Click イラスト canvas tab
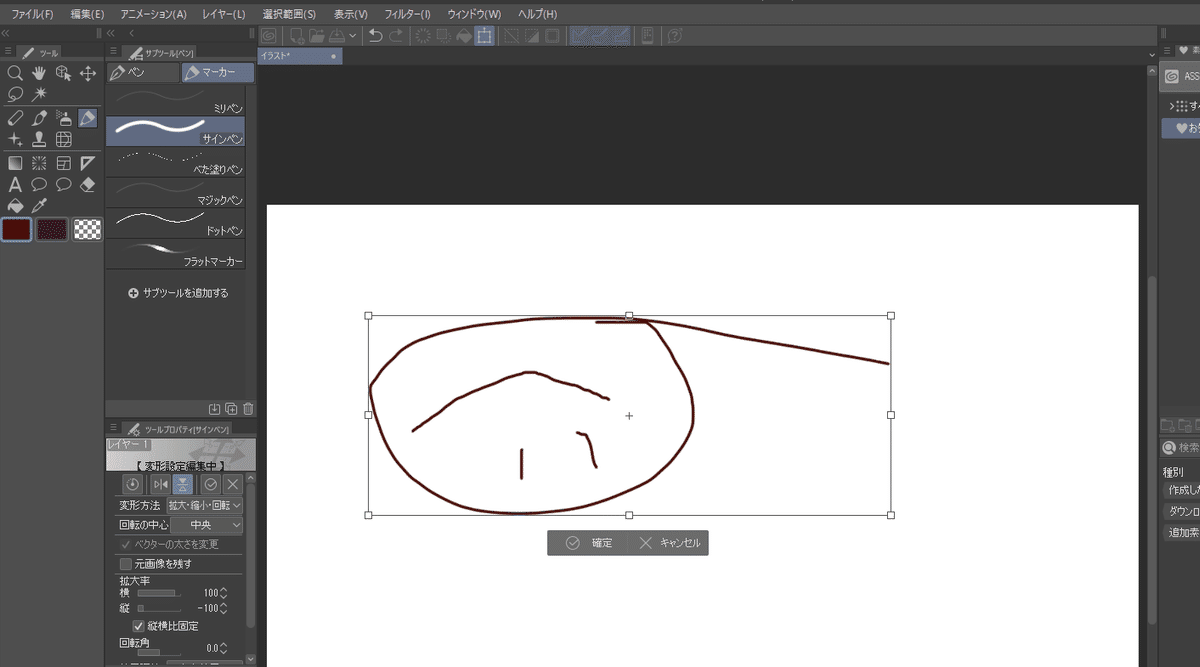 pos(300,56)
